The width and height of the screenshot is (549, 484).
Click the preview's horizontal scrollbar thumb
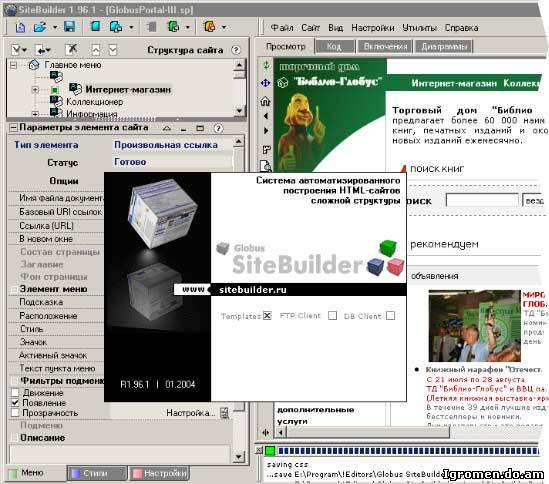click(x=368, y=433)
